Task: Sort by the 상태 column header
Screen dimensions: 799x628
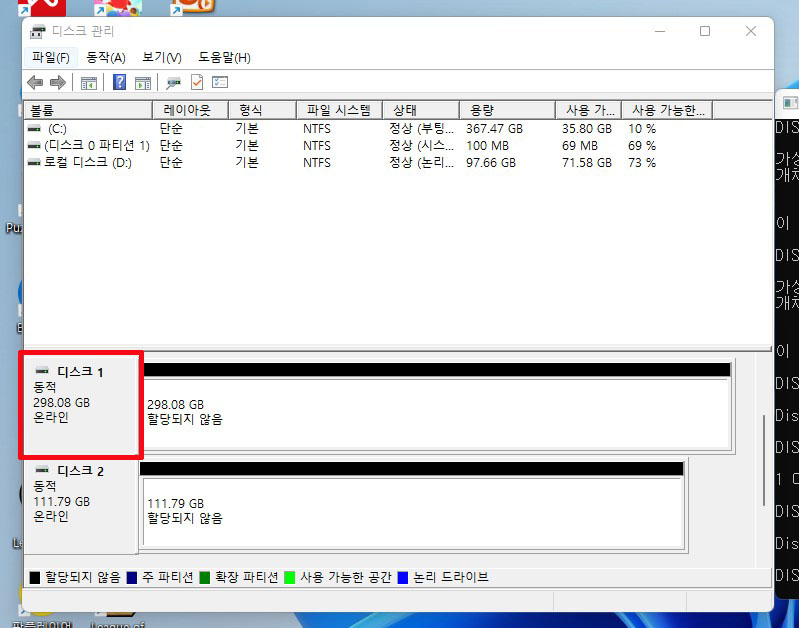Action: pos(421,110)
